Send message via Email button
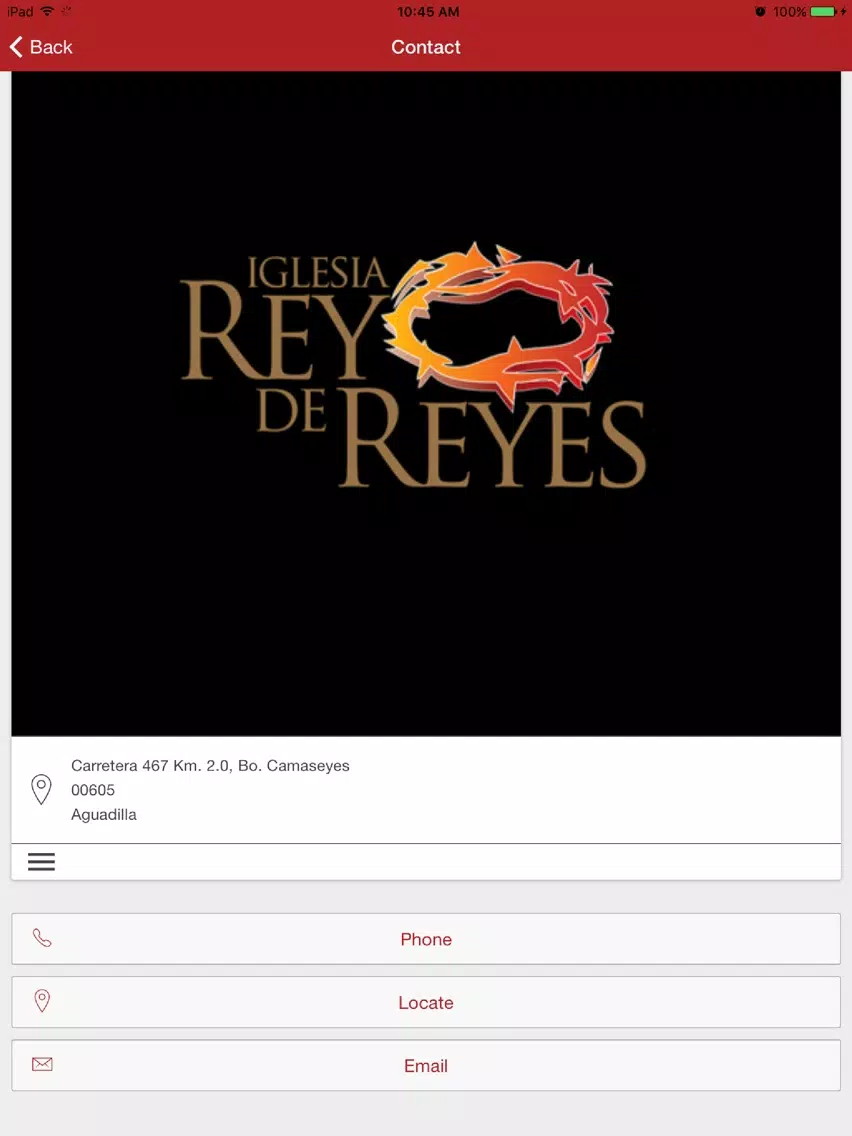This screenshot has width=852, height=1136. pyautogui.click(x=426, y=1065)
